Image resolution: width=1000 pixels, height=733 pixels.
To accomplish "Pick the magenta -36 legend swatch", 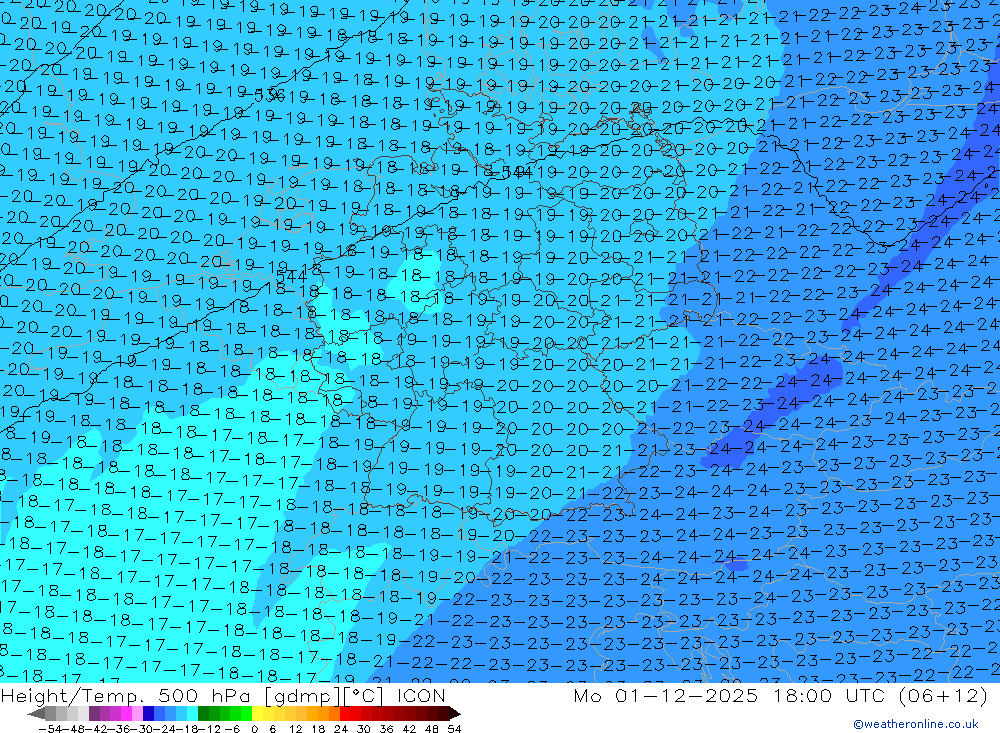I will click(x=126, y=714).
